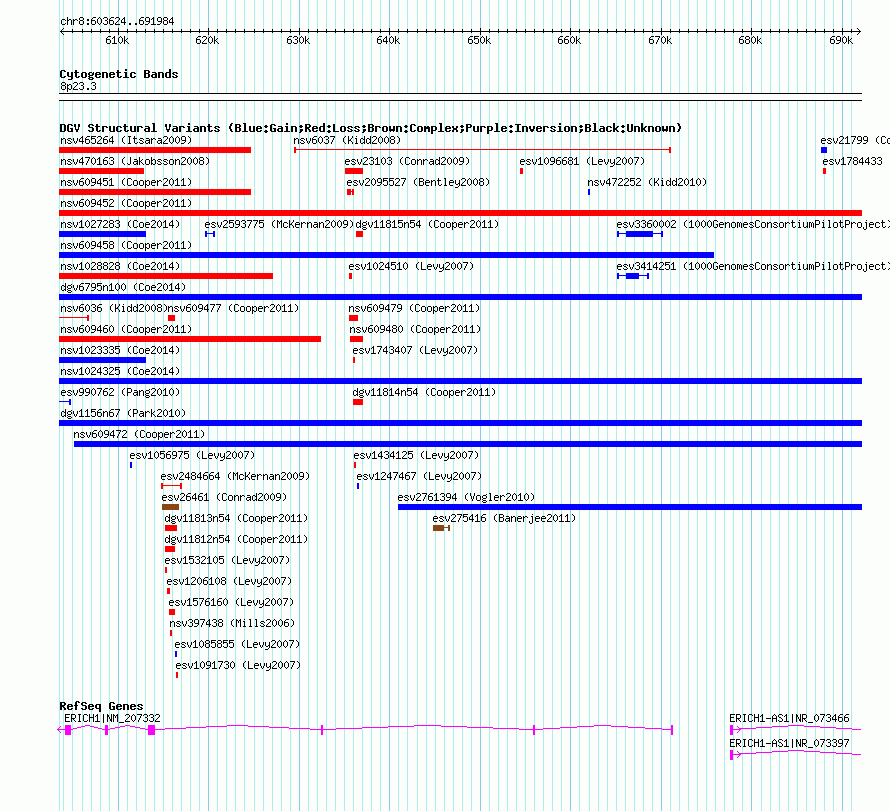Screen dimensions: 890x811
Task: Select the nsv6037 (Kidd2008) variant label
Action: pyautogui.click(x=347, y=140)
